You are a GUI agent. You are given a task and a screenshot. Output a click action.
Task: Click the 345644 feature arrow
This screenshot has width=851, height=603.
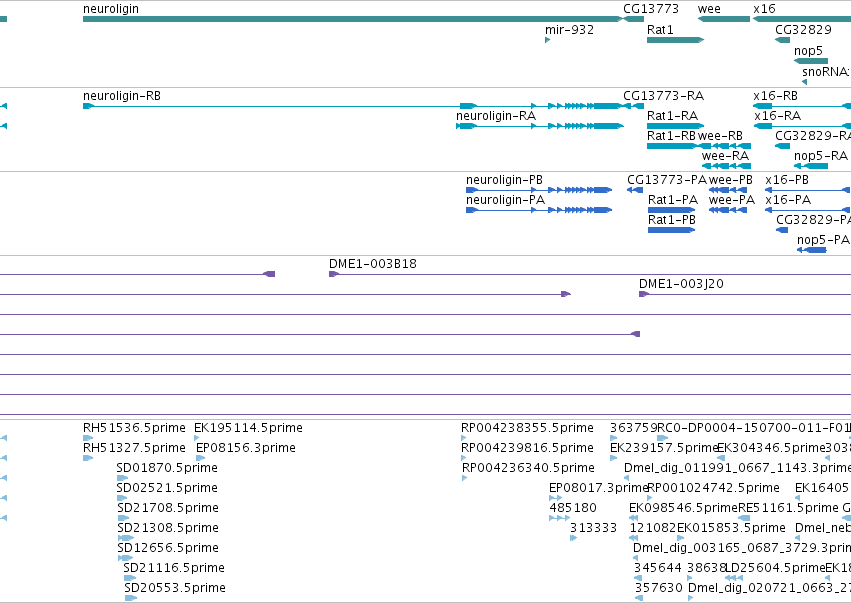tap(638, 578)
